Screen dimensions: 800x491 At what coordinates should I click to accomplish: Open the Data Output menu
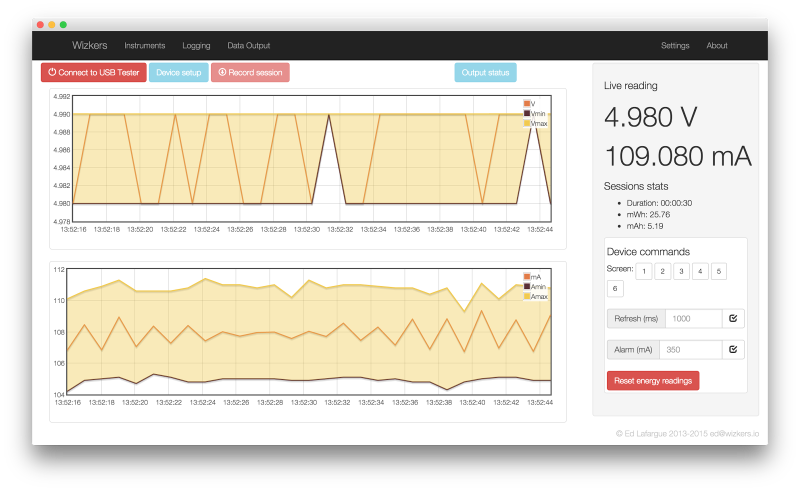[x=248, y=45]
